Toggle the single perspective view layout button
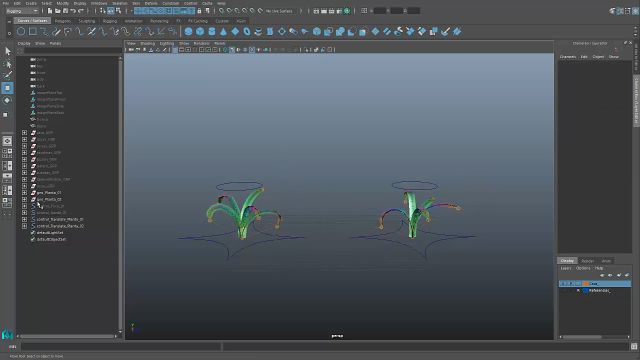Screen dimensions: 640x360 [x=7, y=141]
